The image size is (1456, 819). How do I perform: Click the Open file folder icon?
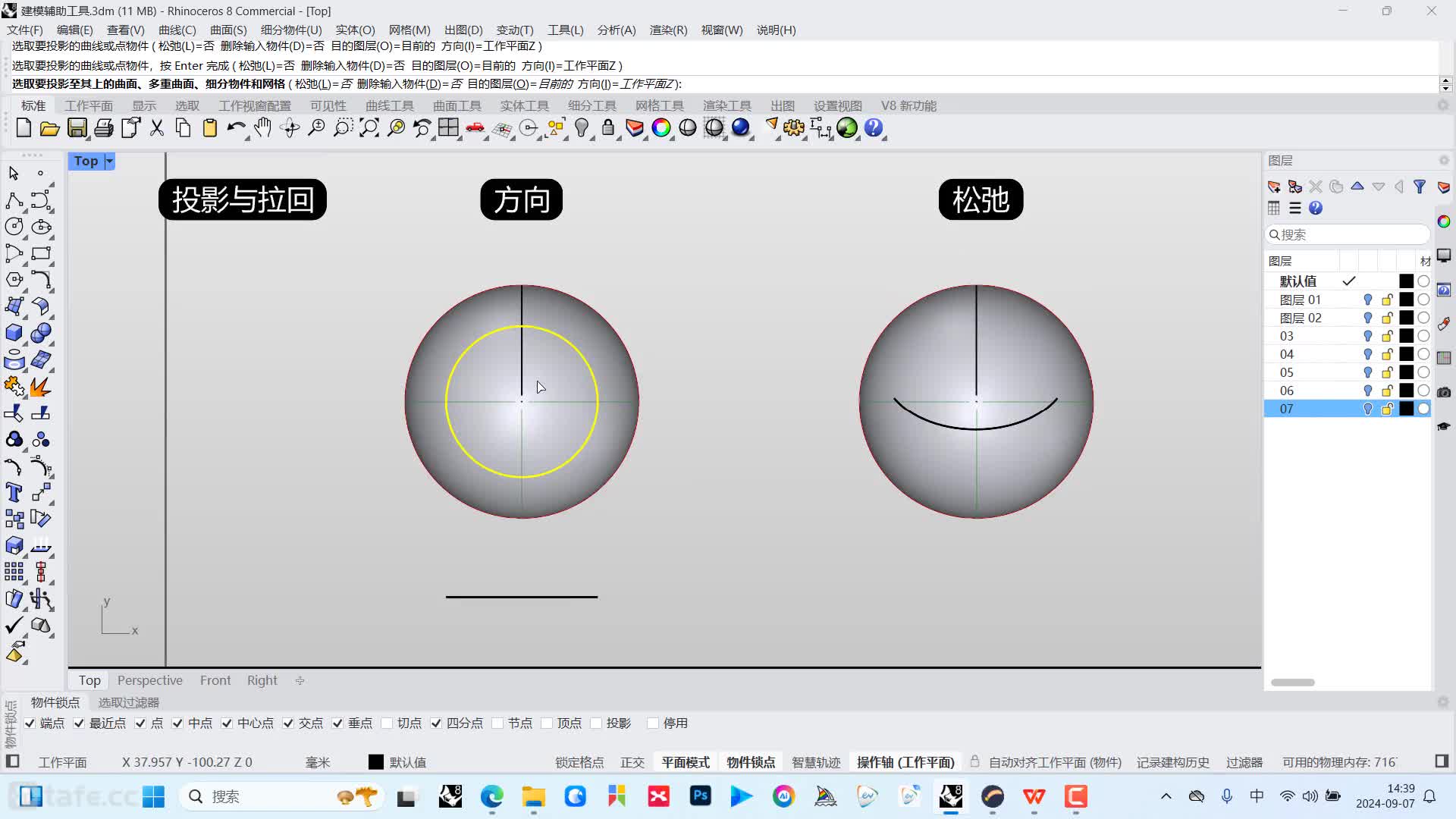(50, 128)
